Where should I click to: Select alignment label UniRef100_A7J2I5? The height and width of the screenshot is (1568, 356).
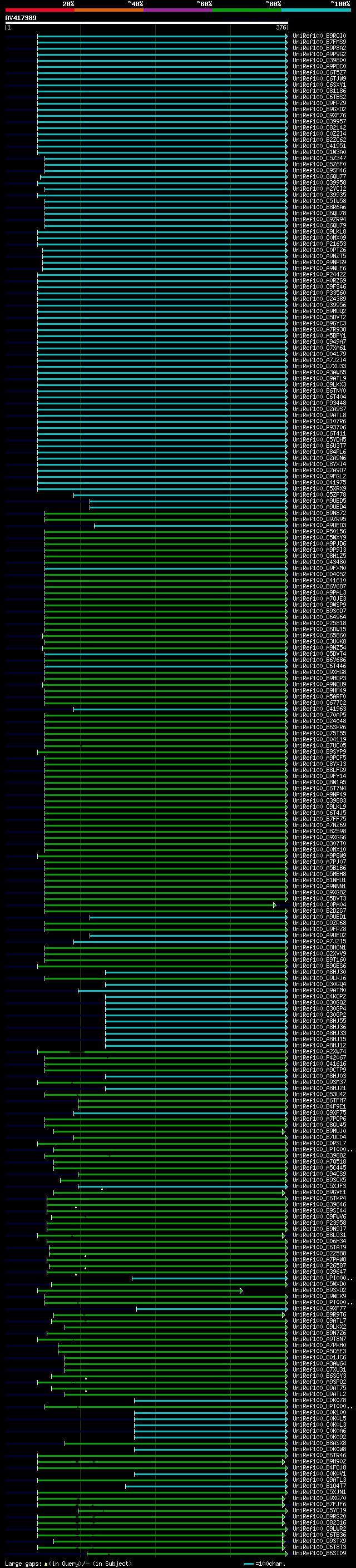[x=319, y=942]
